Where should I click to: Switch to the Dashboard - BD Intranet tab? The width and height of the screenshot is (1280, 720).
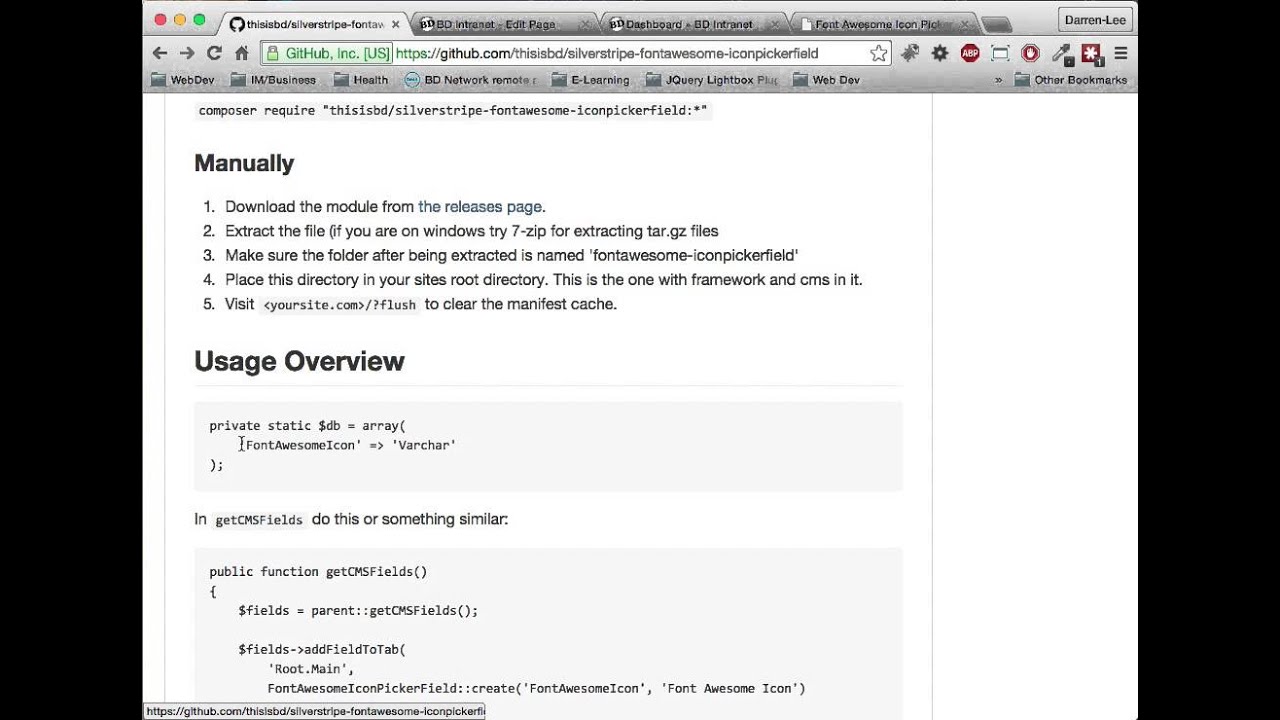[x=688, y=24]
